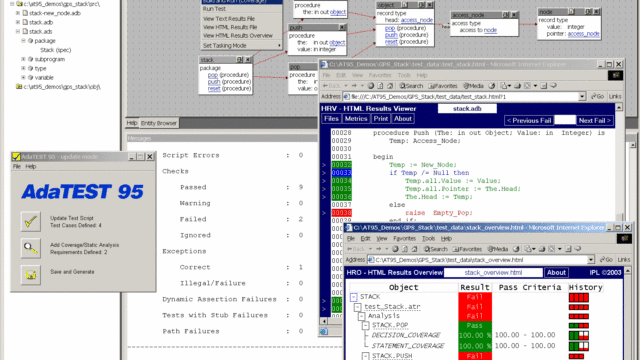Click Go button in test_stack browser

coord(598,96)
